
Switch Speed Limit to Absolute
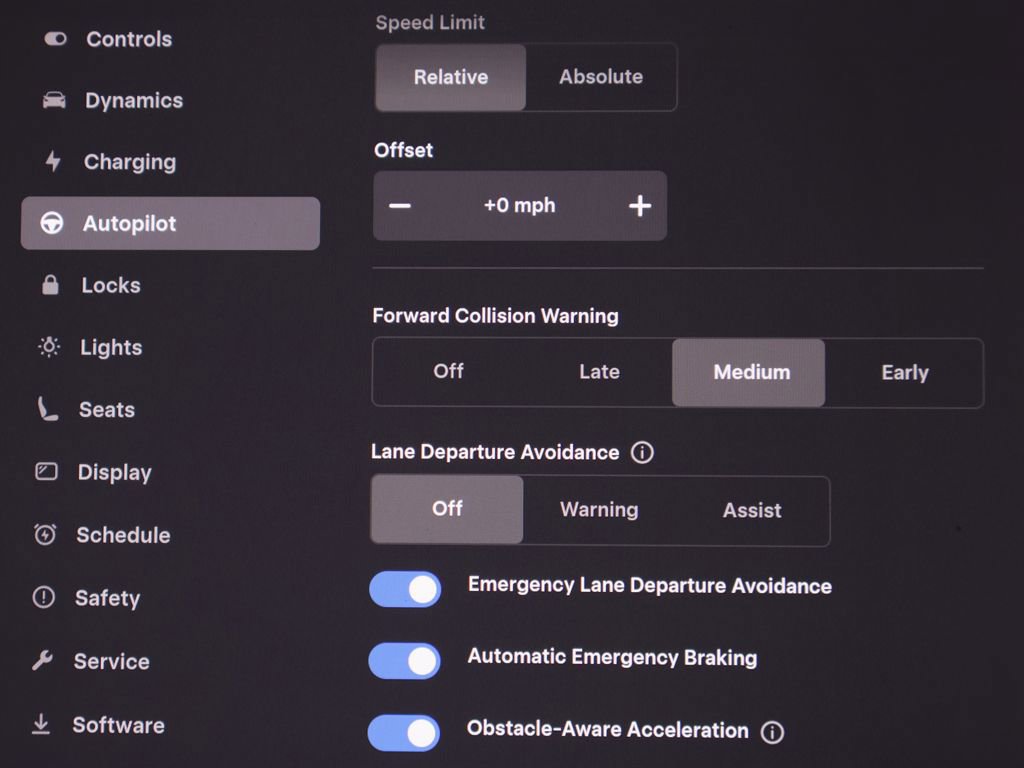click(600, 77)
